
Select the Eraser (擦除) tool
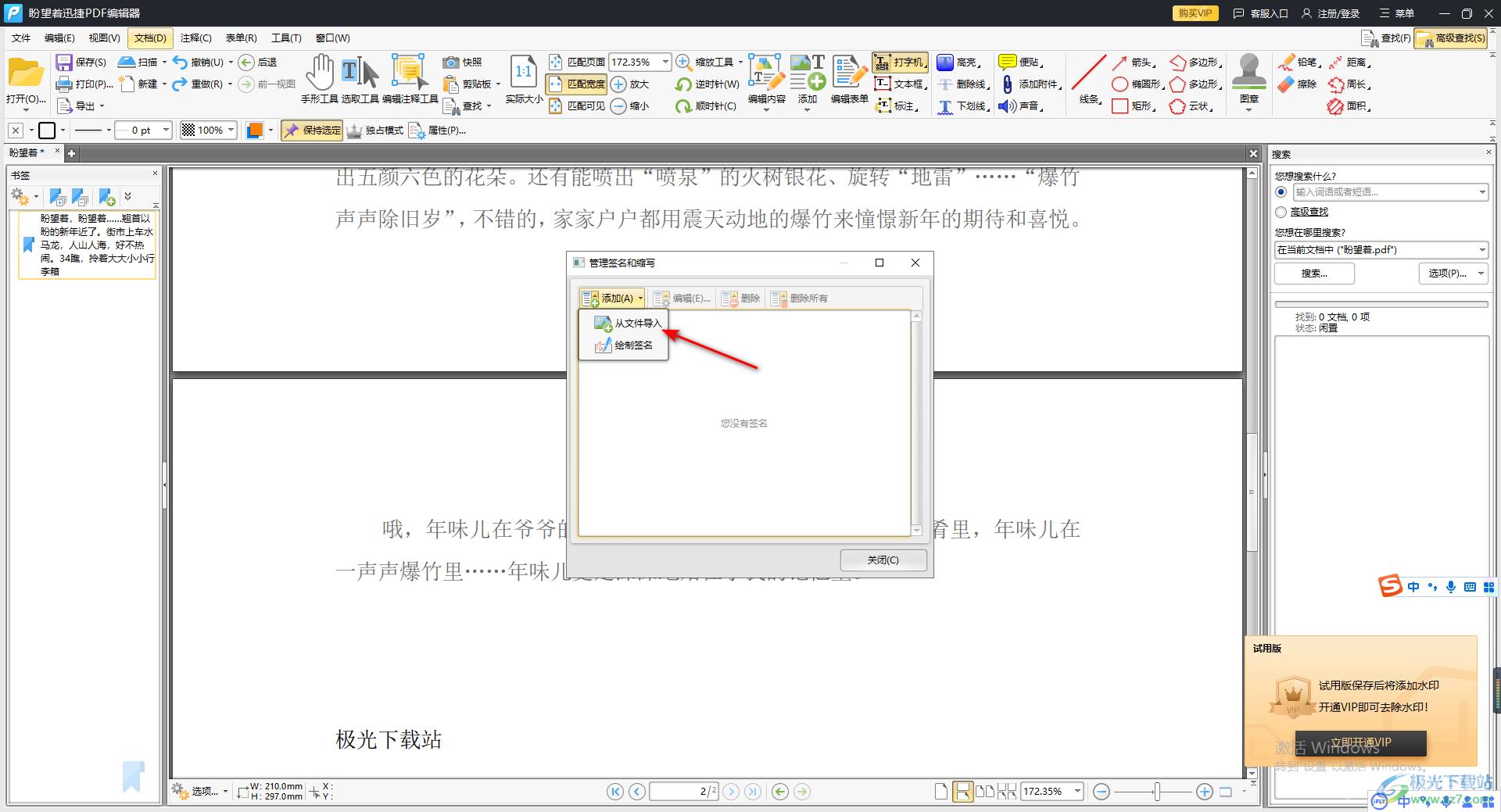pyautogui.click(x=1298, y=84)
